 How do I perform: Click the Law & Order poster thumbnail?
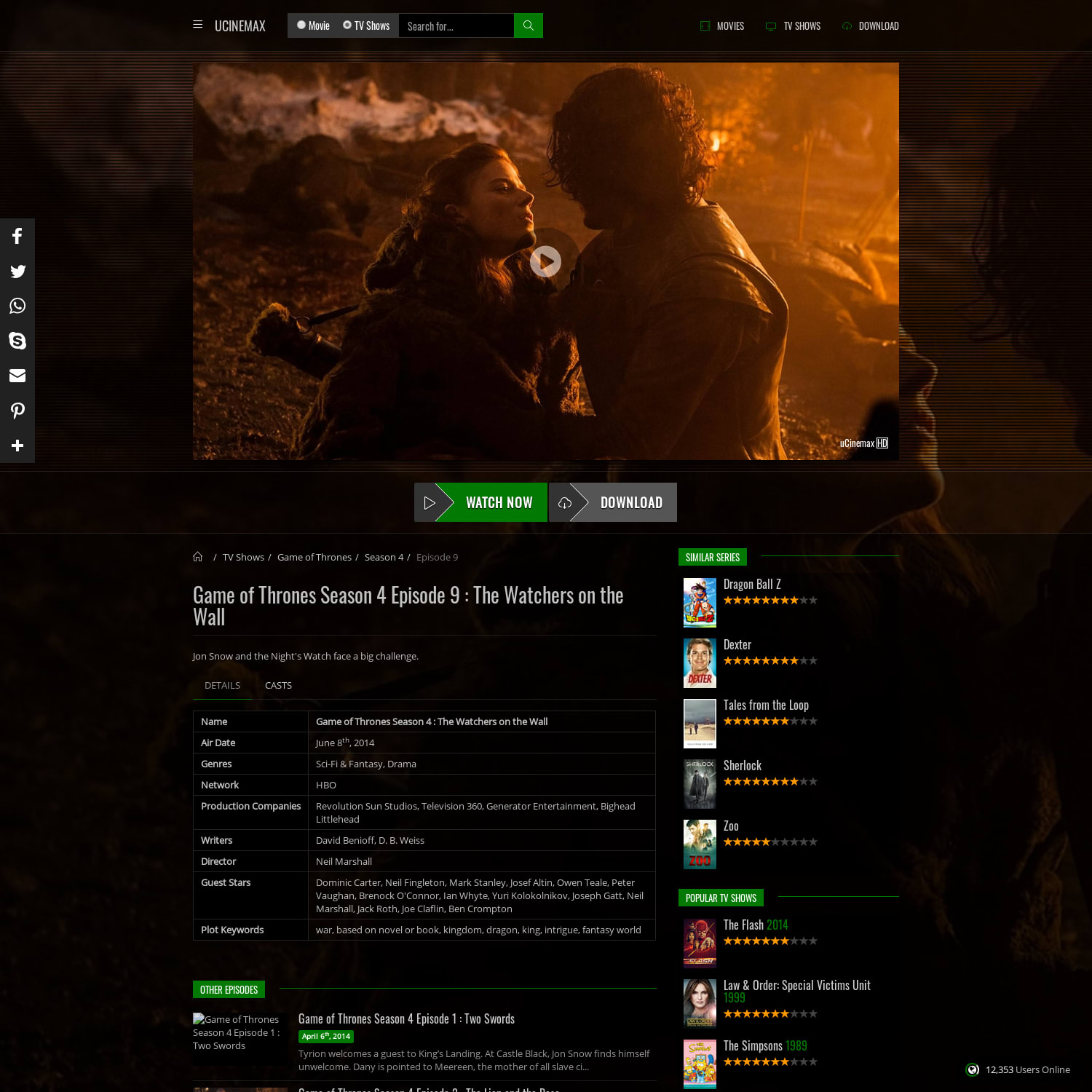[700, 1004]
